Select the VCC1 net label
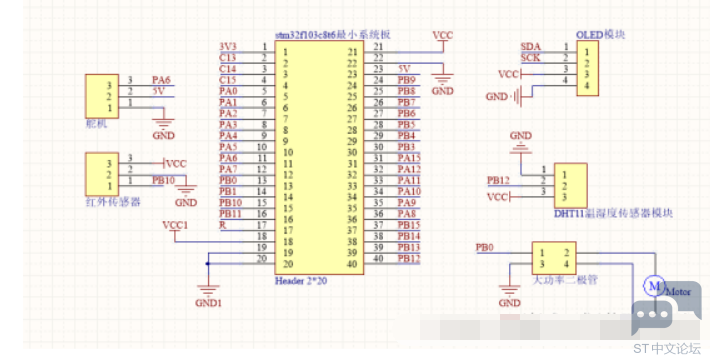This screenshot has height=364, width=710. pos(175,225)
